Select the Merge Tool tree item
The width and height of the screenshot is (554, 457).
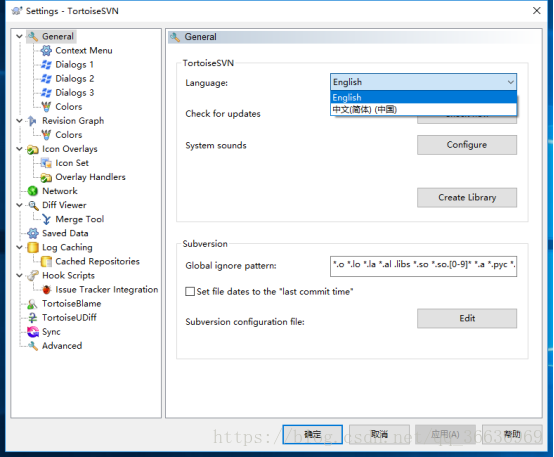pyautogui.click(x=80, y=219)
